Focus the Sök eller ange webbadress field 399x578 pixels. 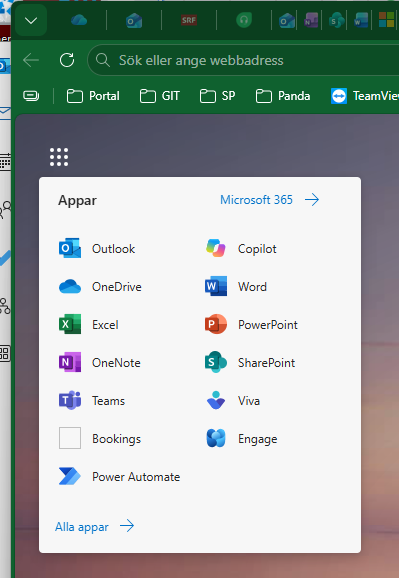243,60
